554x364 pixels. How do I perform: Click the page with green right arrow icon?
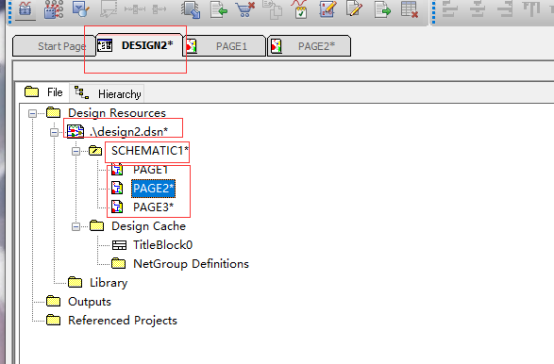382,9
